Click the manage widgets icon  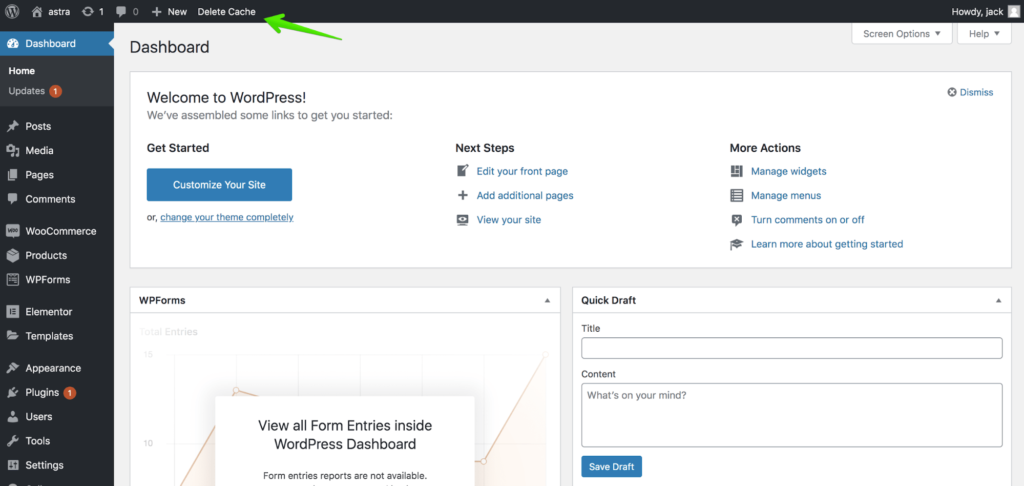[737, 171]
